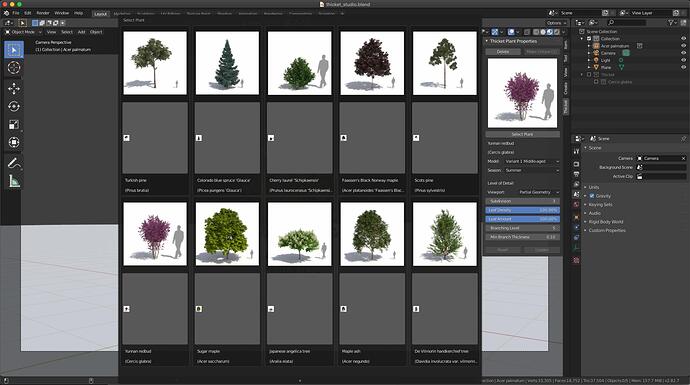Open the Season dropdown
The image size is (690, 385).
click(x=532, y=170)
